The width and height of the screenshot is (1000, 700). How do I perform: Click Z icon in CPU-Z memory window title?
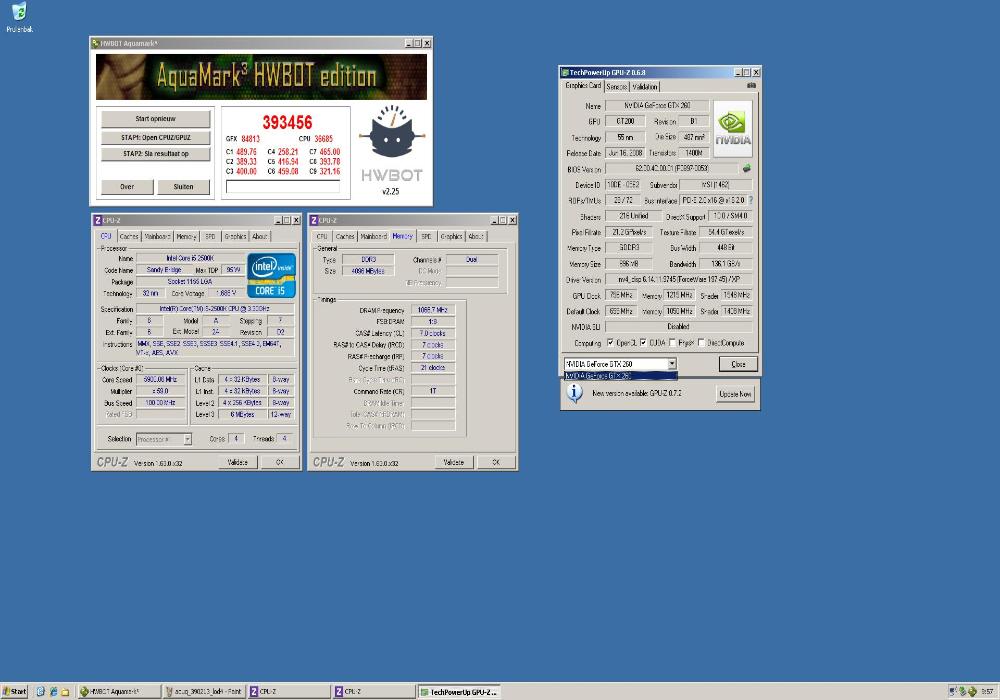tap(314, 220)
